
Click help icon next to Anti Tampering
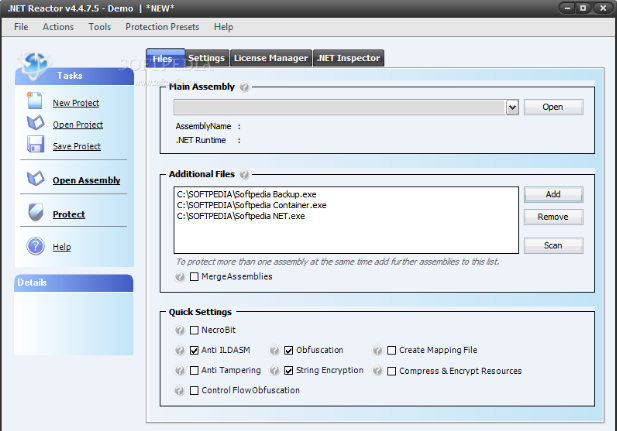180,370
